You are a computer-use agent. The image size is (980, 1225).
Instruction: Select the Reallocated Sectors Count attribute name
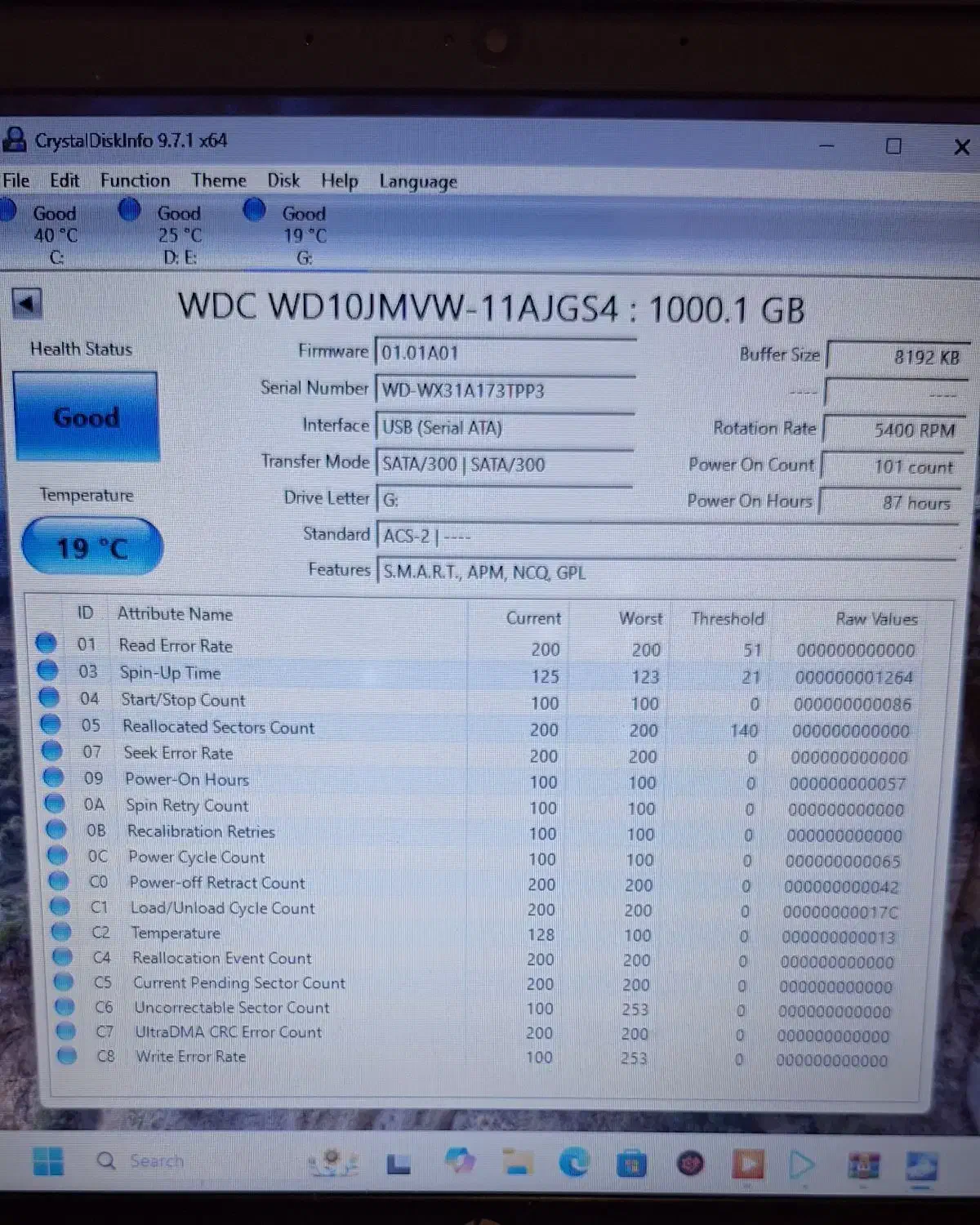pyautogui.click(x=218, y=727)
